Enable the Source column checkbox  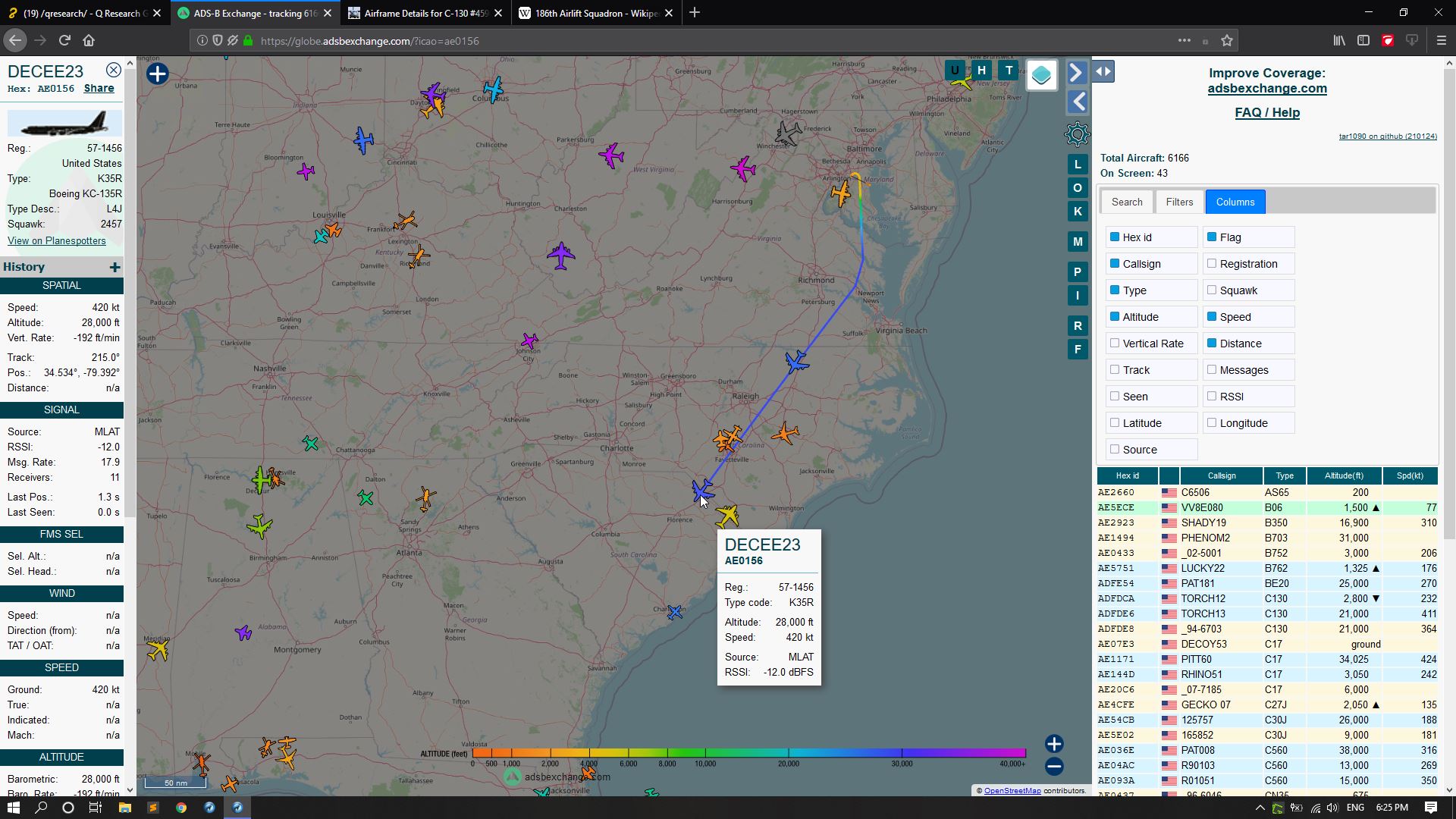pyautogui.click(x=1115, y=449)
